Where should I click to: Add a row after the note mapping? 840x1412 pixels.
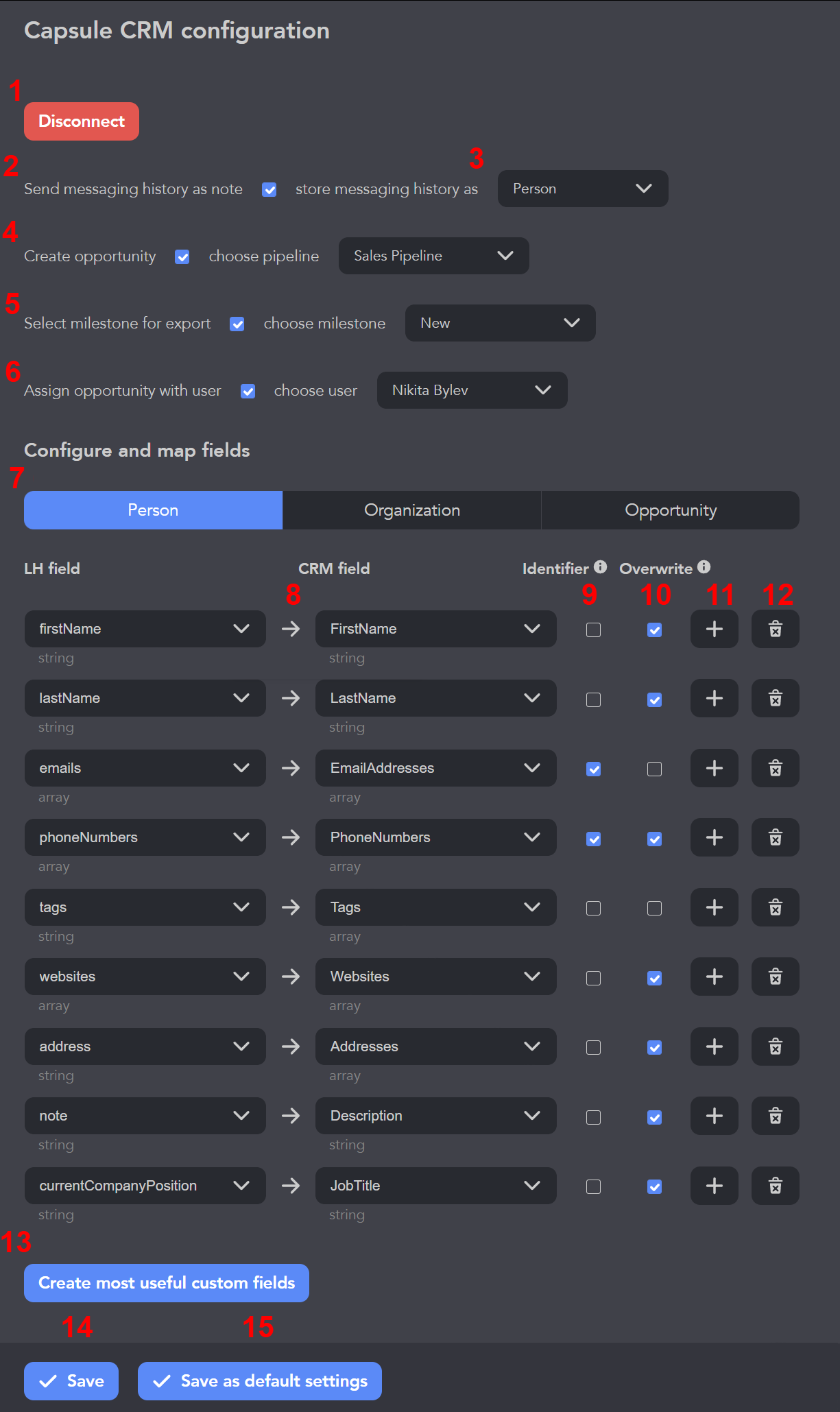(x=714, y=1116)
